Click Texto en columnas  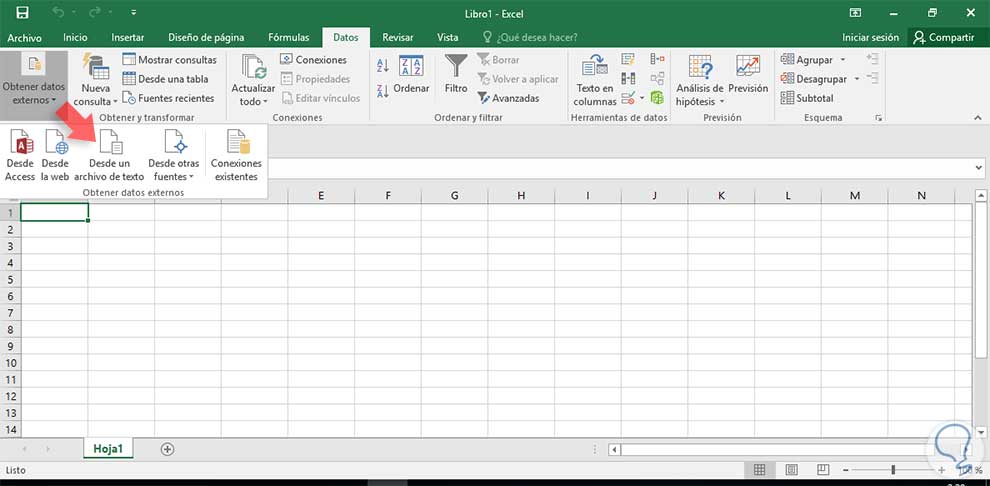[595, 79]
